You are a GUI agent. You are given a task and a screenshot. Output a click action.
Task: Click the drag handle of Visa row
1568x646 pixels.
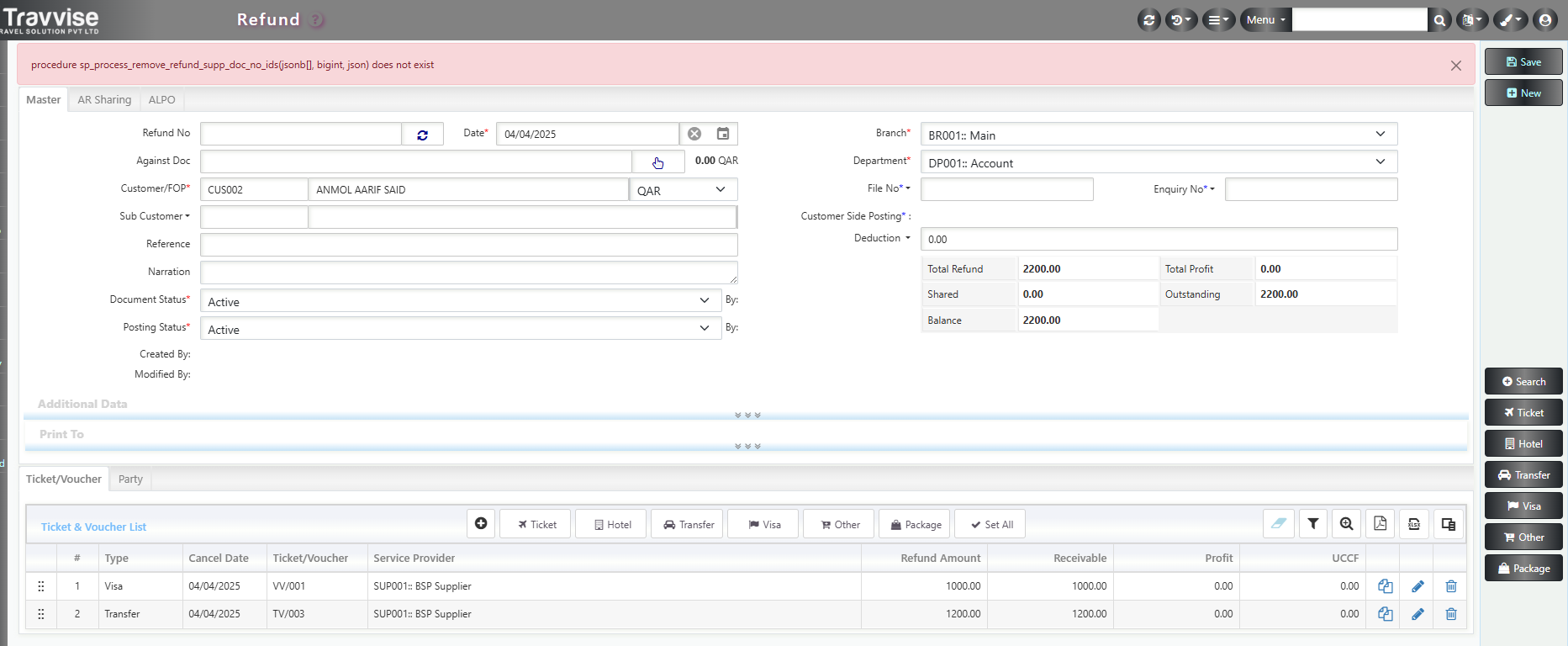41,586
